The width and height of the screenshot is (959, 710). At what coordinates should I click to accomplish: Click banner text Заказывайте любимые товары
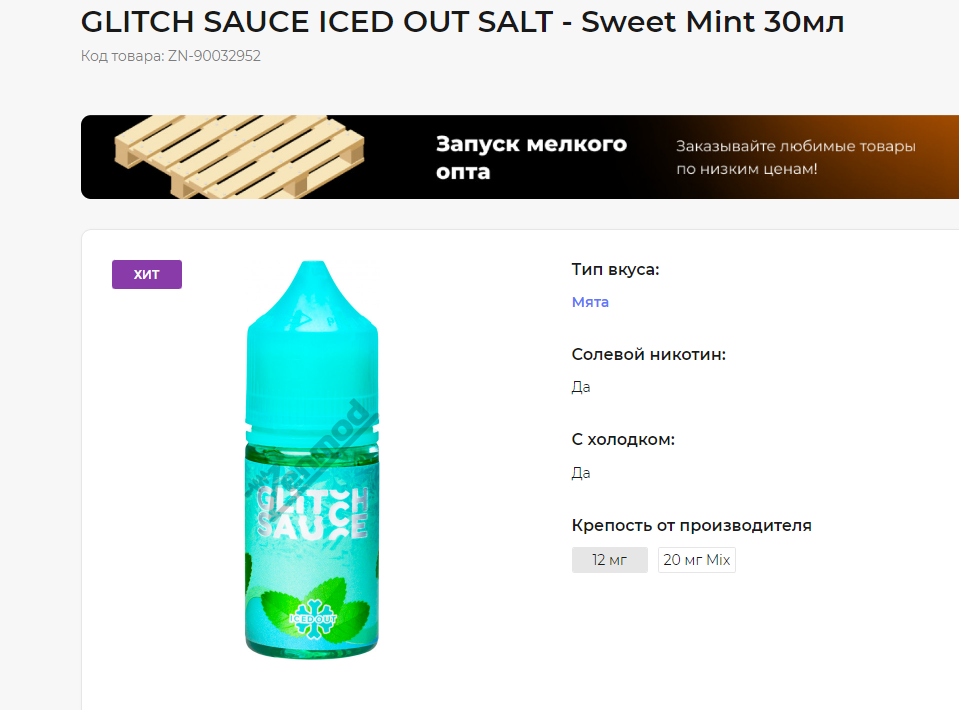click(x=796, y=147)
